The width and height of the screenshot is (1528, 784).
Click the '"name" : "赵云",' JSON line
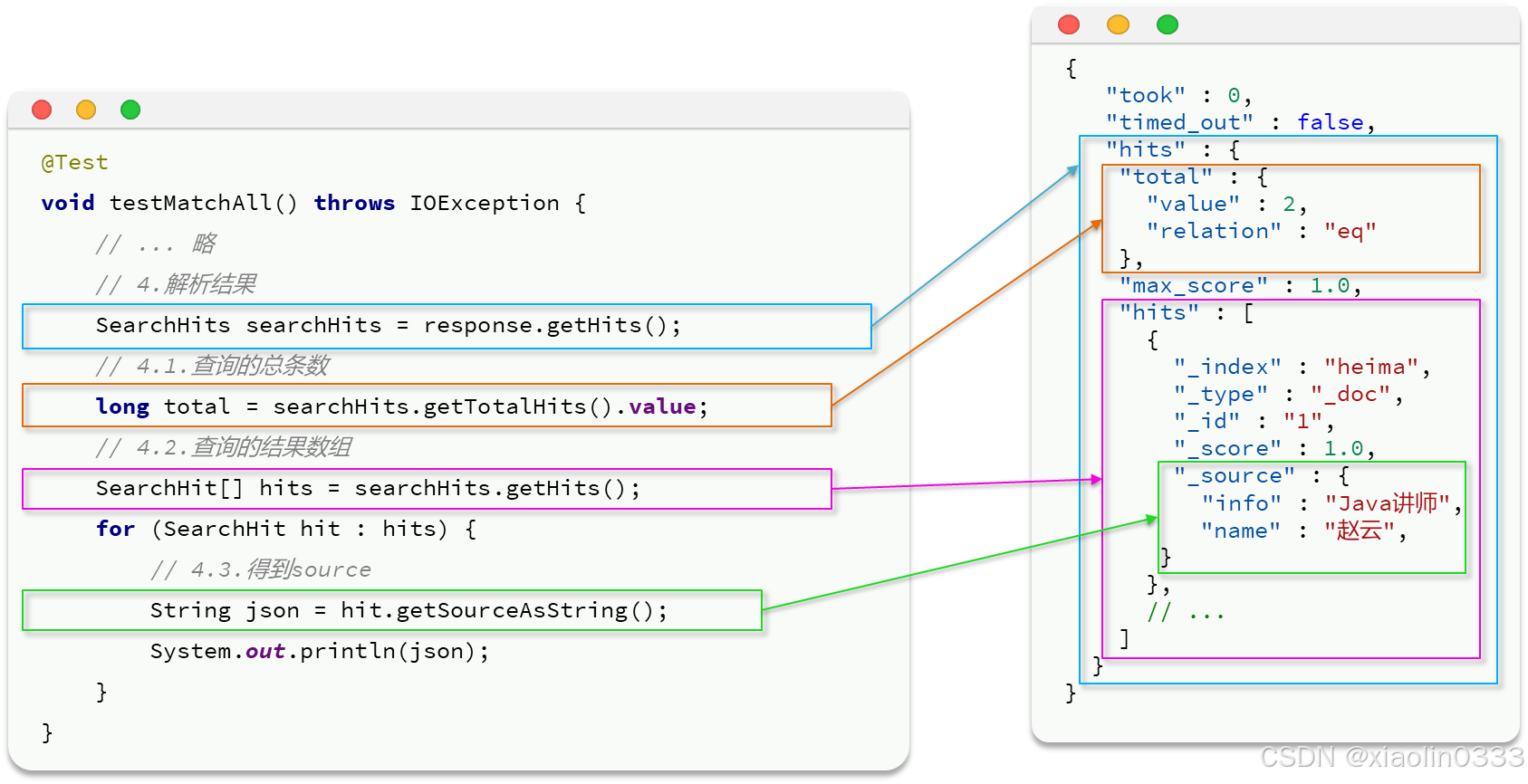pyautogui.click(x=1304, y=531)
